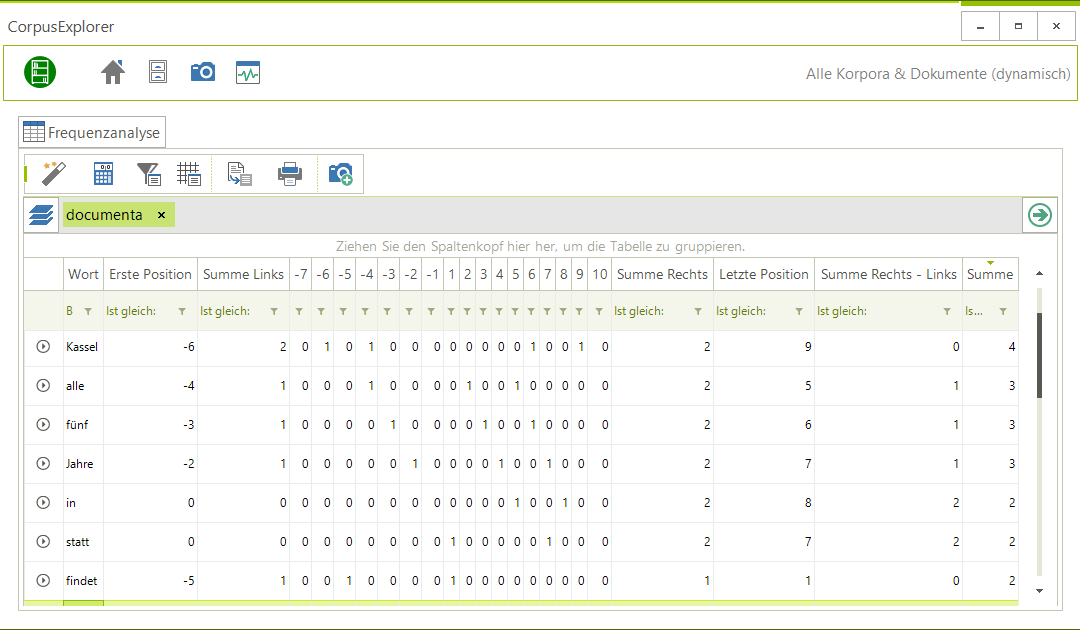1080x630 pixels.
Task: Open the calculator tool in toolbar
Action: [103, 174]
